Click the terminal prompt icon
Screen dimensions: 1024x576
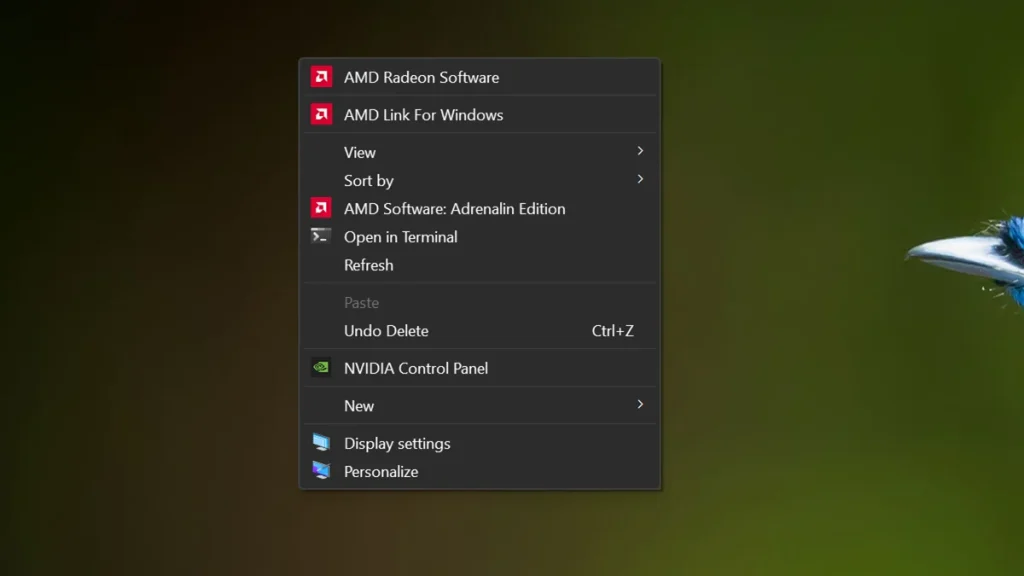(x=321, y=236)
